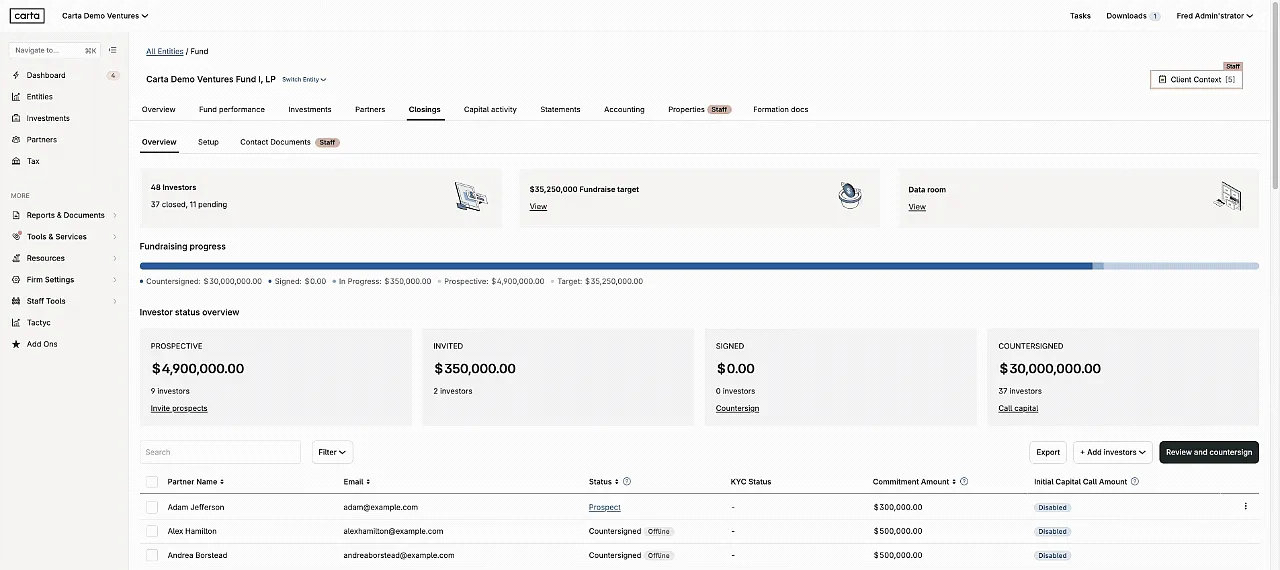Open Properties tab
This screenshot has height=570, width=1280.
coord(699,109)
